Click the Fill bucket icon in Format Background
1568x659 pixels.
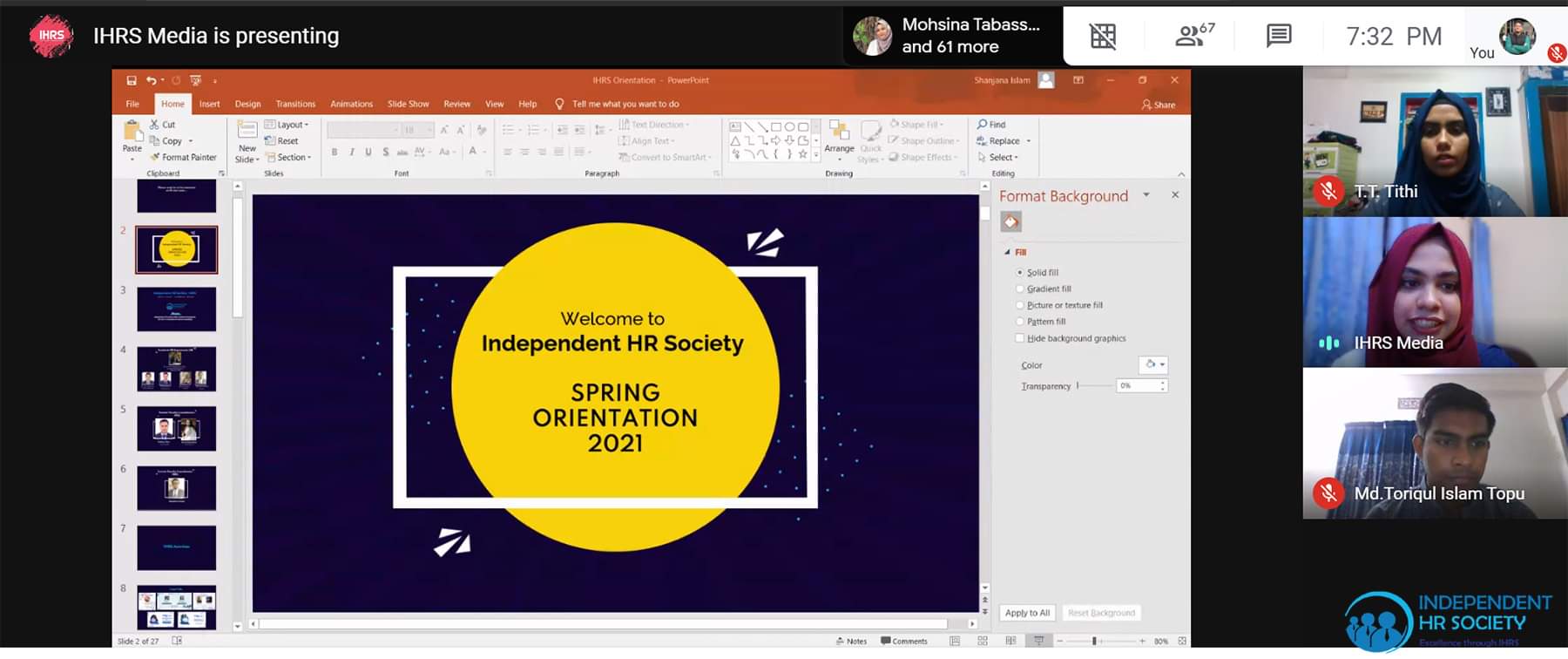click(x=1010, y=222)
